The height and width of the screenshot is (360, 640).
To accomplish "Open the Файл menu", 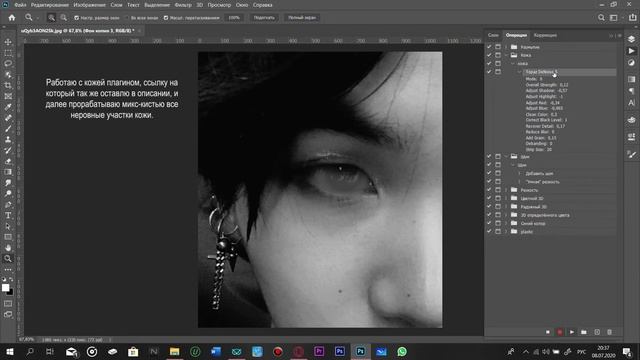I will (x=20, y=5).
